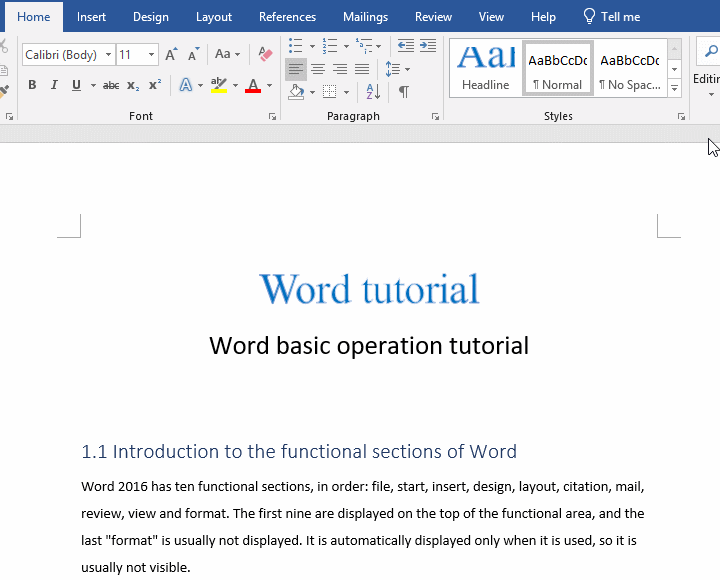720x580 pixels.
Task: Open font name dropdown
Action: [108, 55]
